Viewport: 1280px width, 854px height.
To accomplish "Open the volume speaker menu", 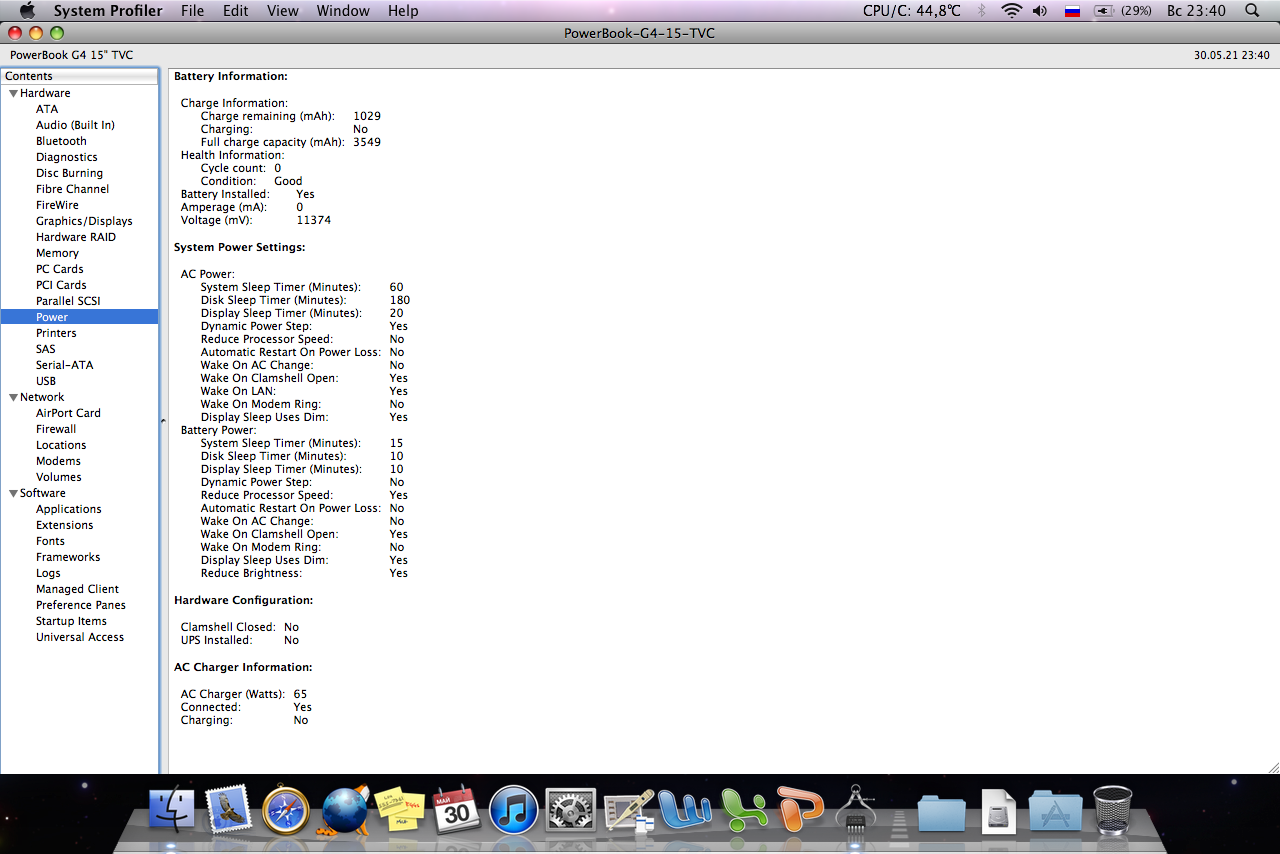I will 1040,11.
